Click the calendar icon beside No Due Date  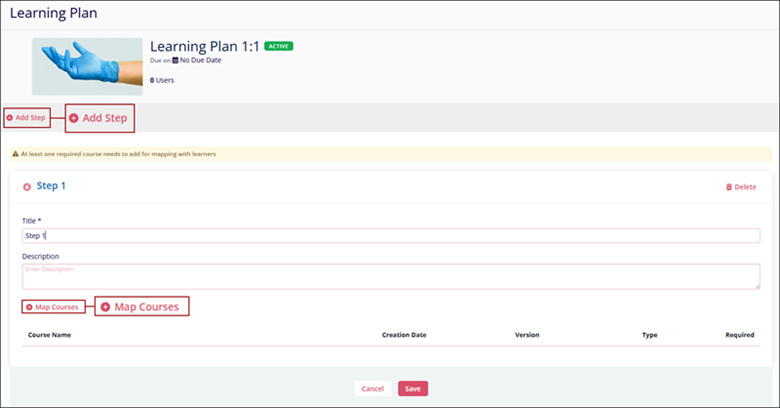pos(175,60)
